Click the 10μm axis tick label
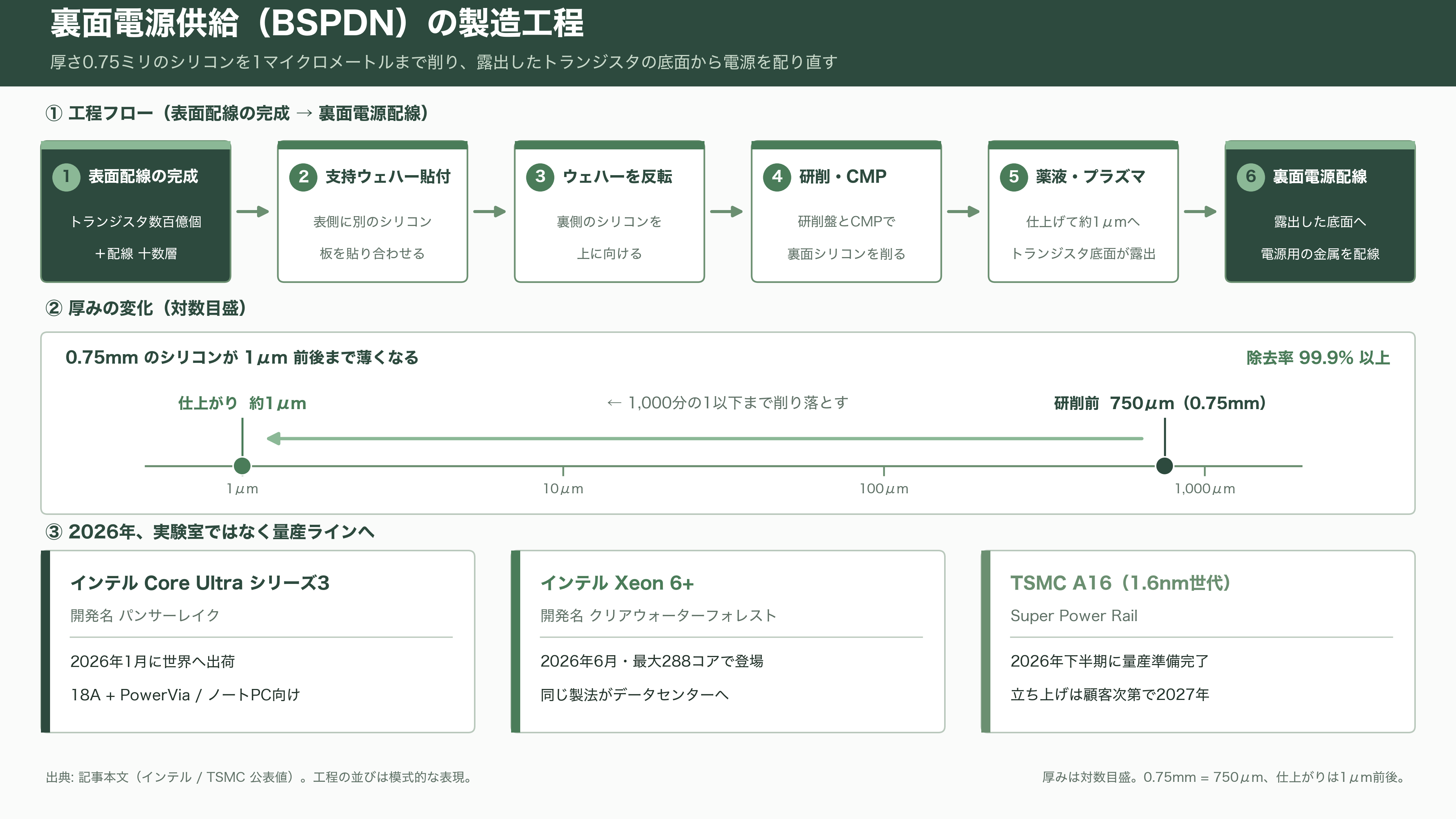The image size is (1456, 819). [x=563, y=489]
